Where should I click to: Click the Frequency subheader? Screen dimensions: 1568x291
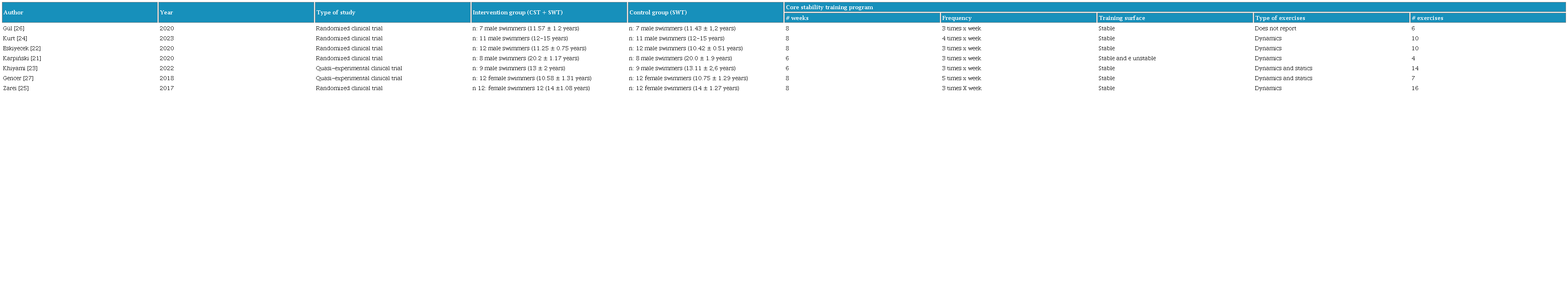point(957,18)
